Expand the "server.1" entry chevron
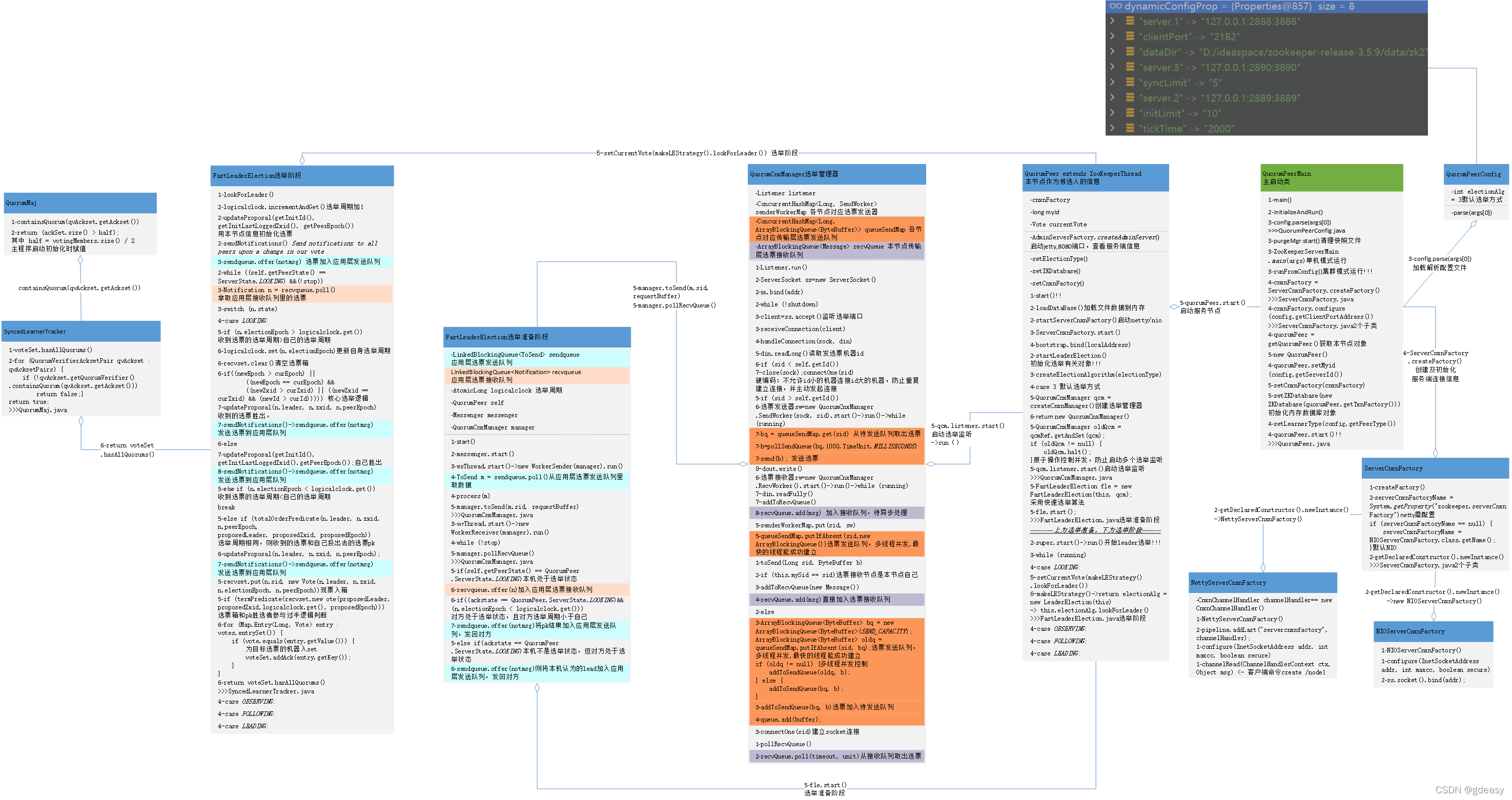The width and height of the screenshot is (1512, 800). point(1112,21)
